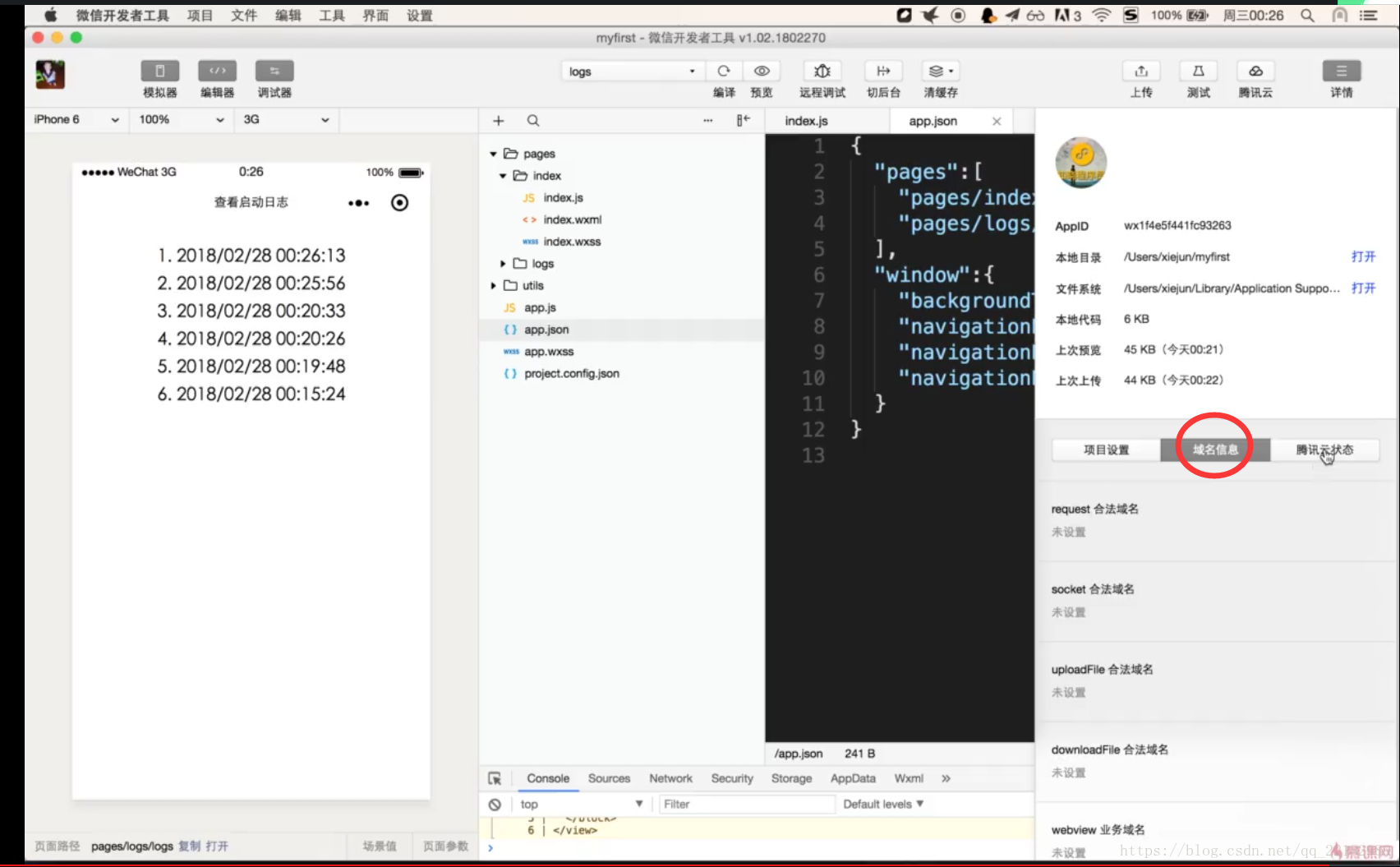
Task: Open the page path link
Action: point(217,846)
